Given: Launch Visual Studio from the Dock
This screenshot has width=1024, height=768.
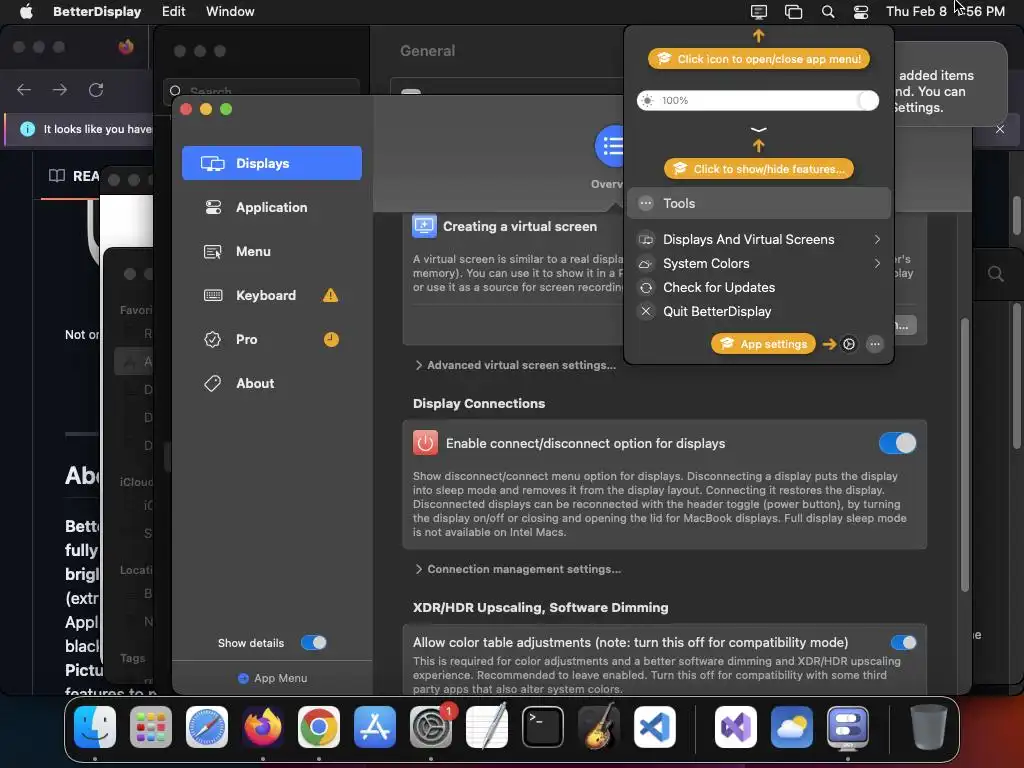Looking at the screenshot, I should pos(736,727).
